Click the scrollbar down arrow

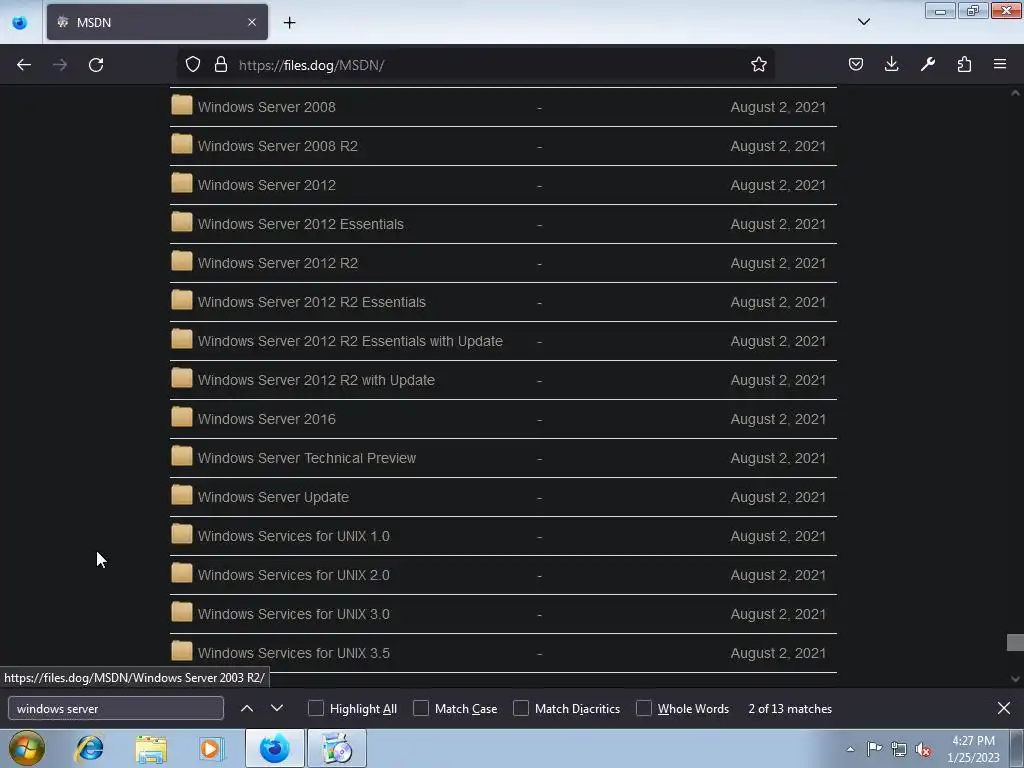click(1015, 679)
